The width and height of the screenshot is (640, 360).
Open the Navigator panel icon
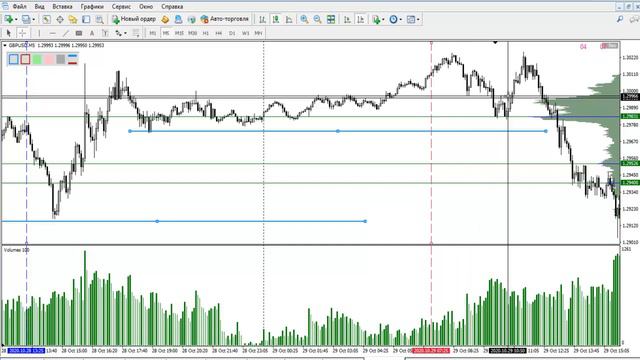pos(73,19)
